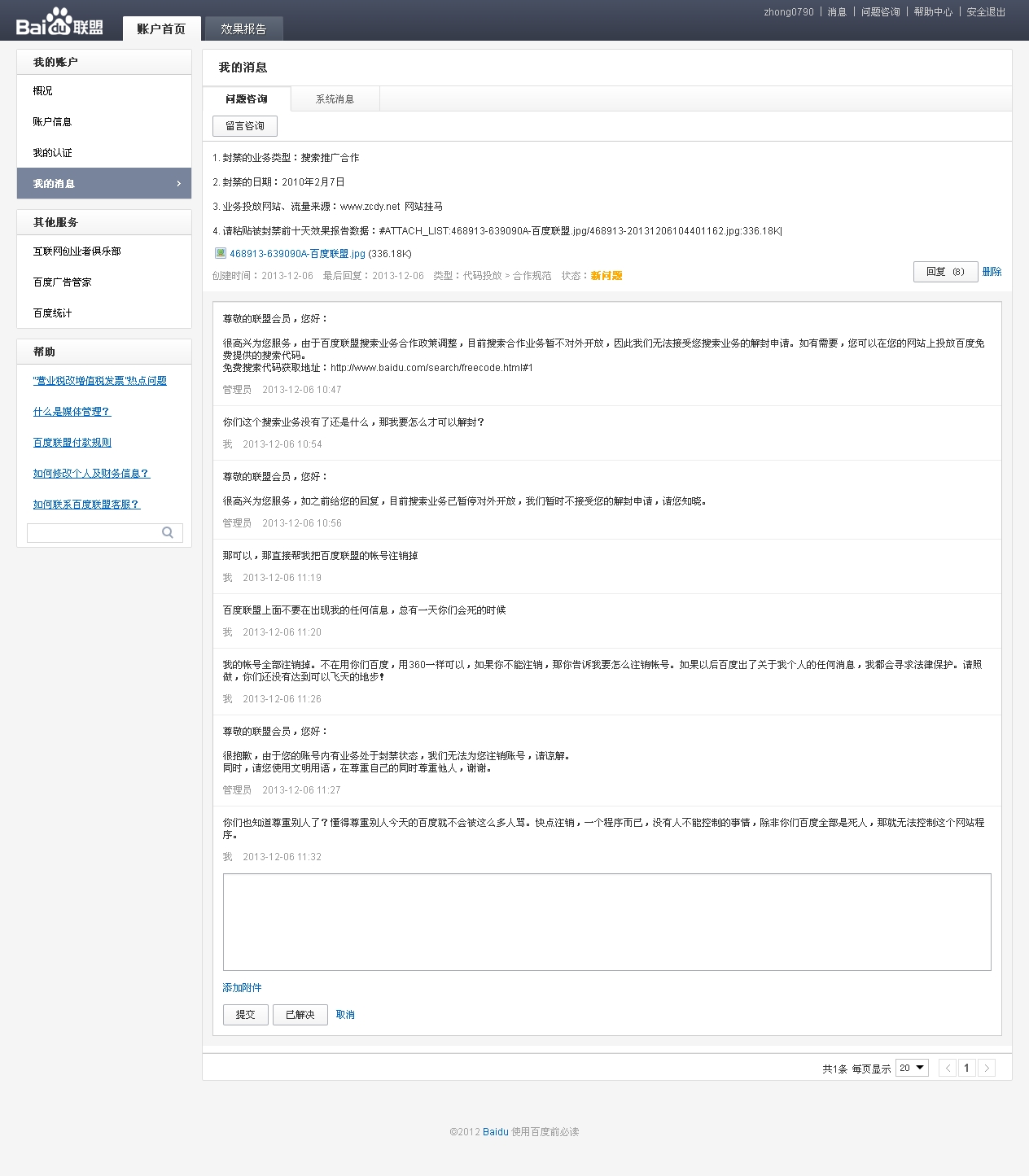
Task: Open 消息 in the top header
Action: point(837,12)
